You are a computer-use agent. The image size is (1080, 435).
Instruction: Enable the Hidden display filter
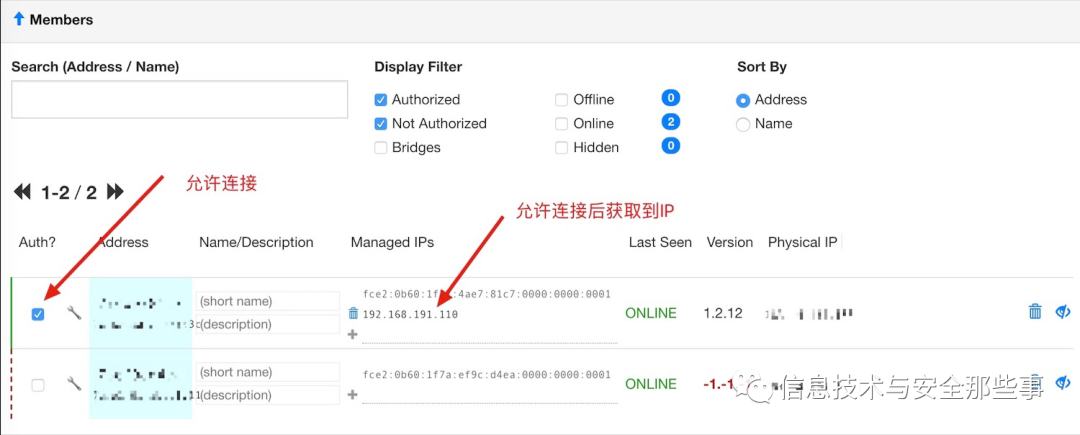coord(561,147)
